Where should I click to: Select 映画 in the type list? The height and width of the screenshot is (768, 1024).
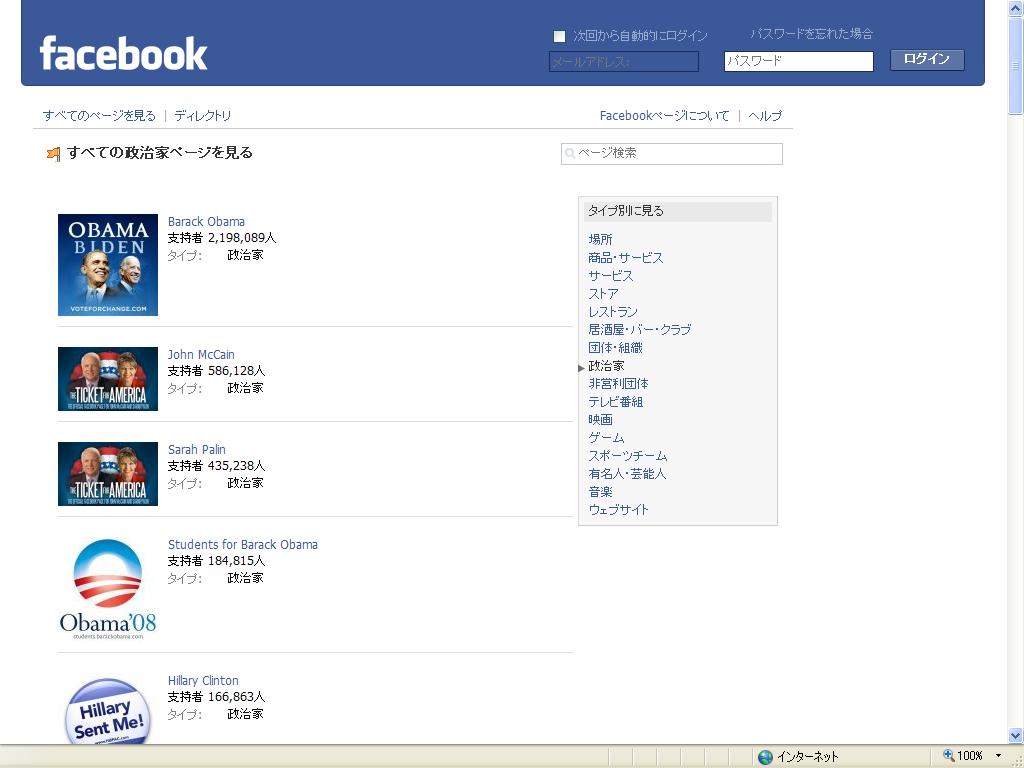coord(600,420)
